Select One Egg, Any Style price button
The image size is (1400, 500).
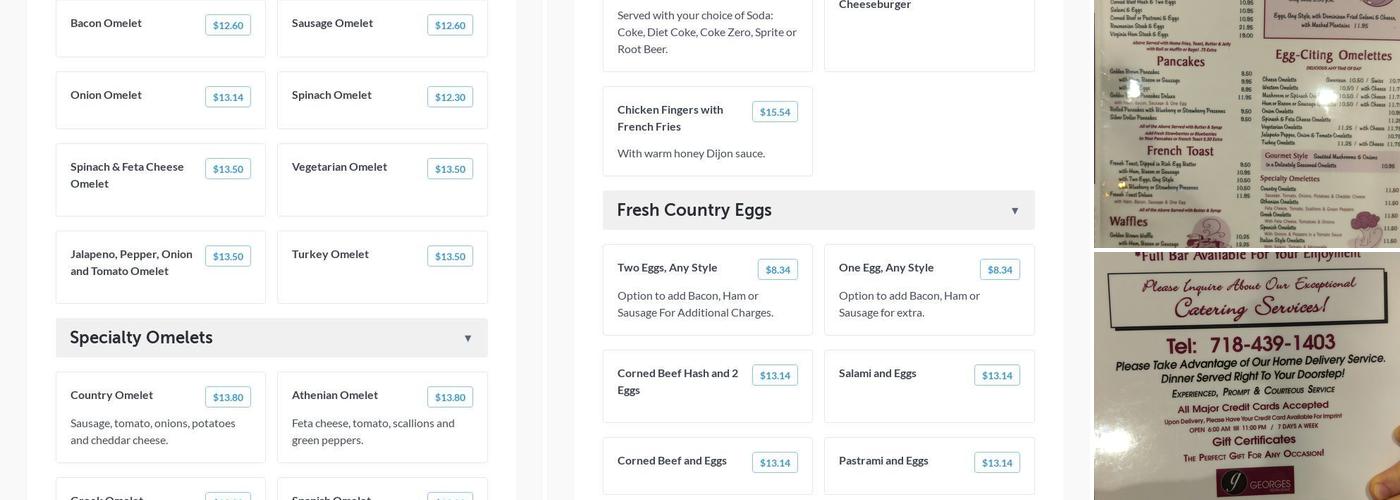click(999, 270)
